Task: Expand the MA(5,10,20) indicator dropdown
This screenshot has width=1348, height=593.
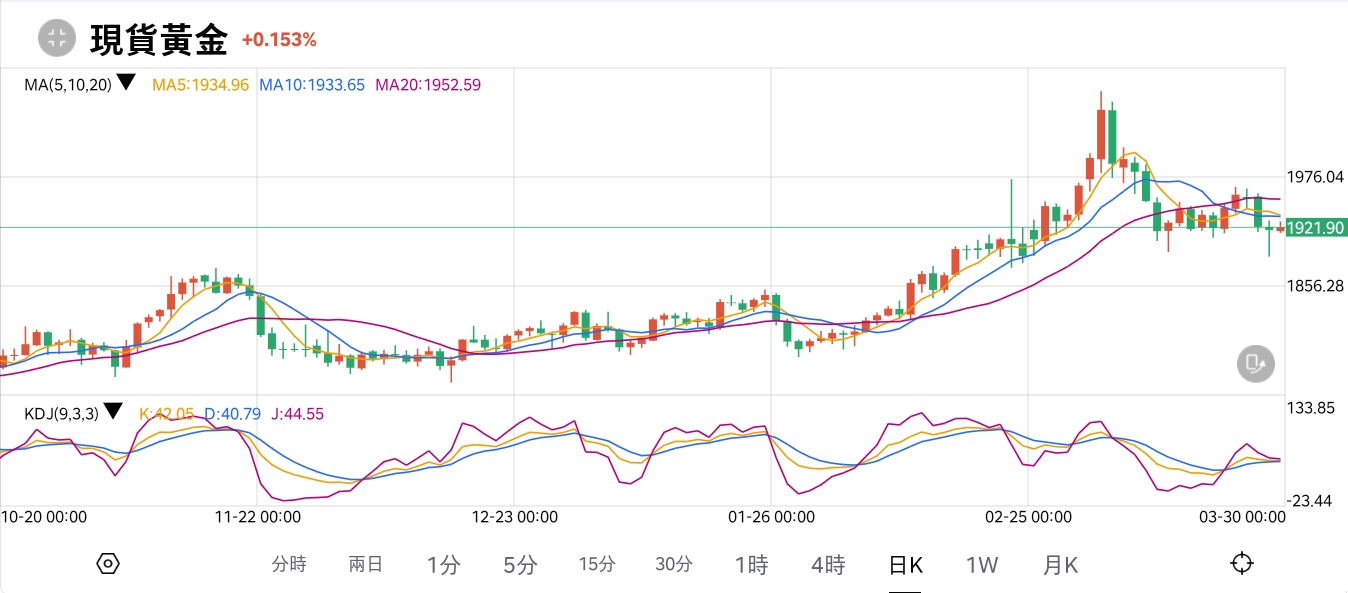Action: click(126, 84)
